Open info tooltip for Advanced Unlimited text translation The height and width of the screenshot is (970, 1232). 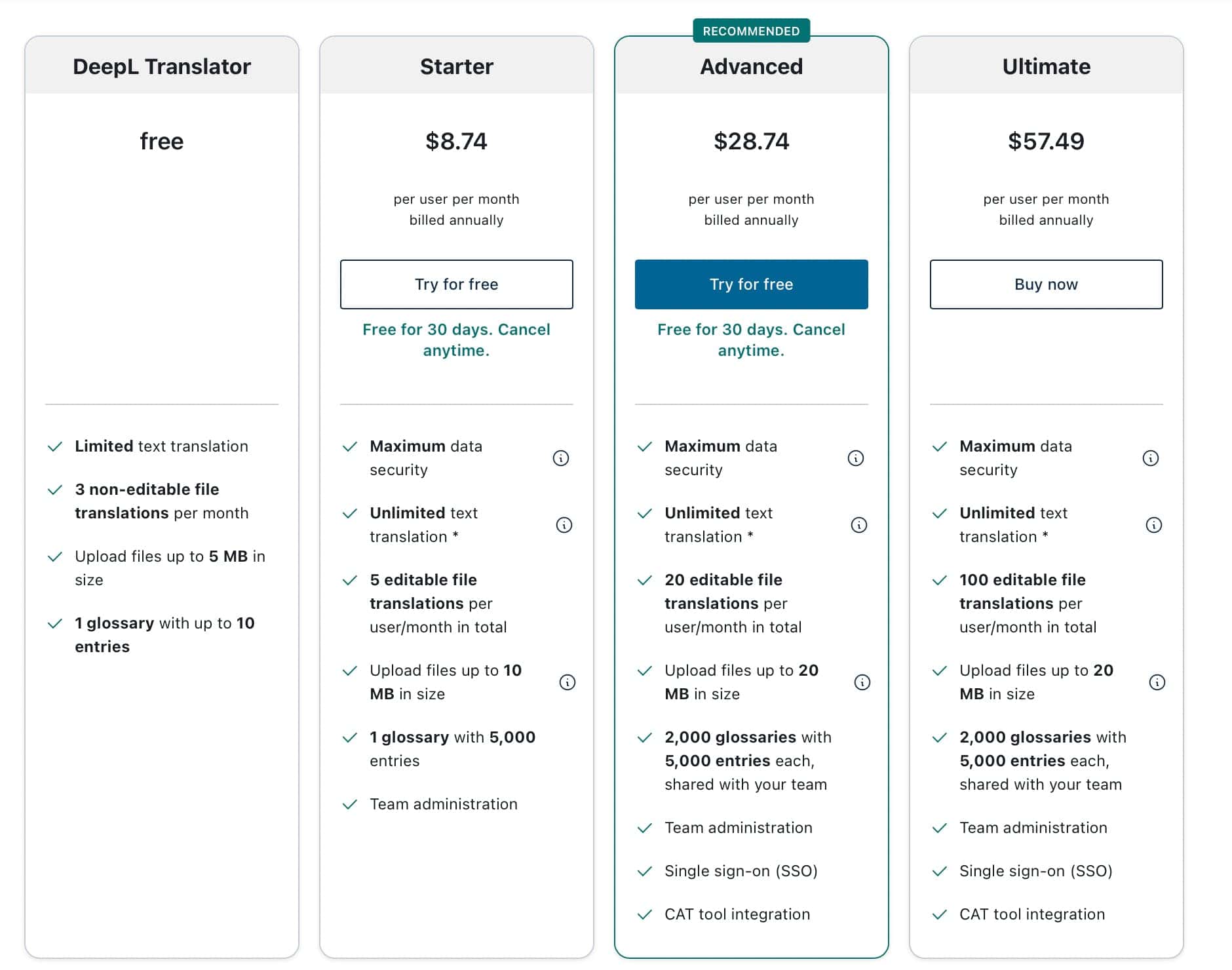coord(859,524)
